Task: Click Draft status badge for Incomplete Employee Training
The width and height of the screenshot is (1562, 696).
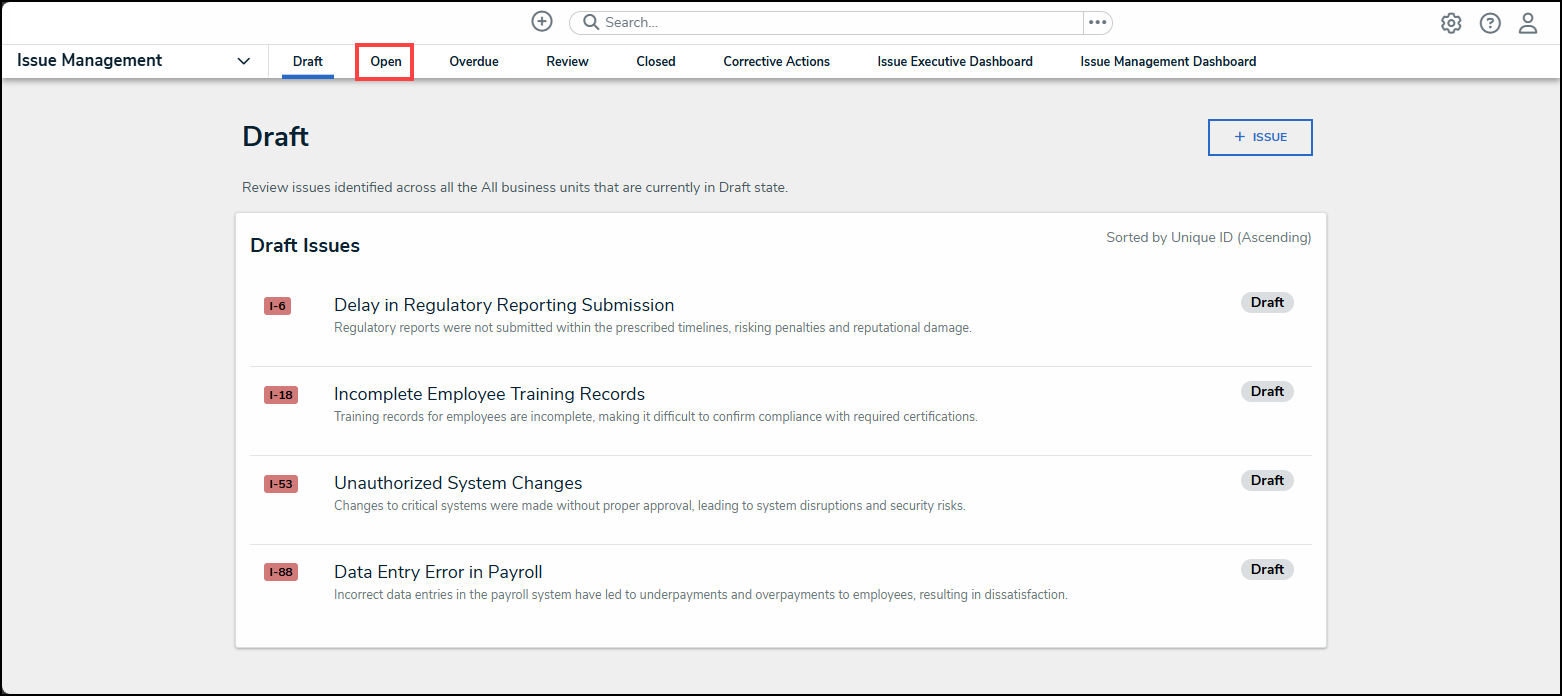Action: point(1267,391)
